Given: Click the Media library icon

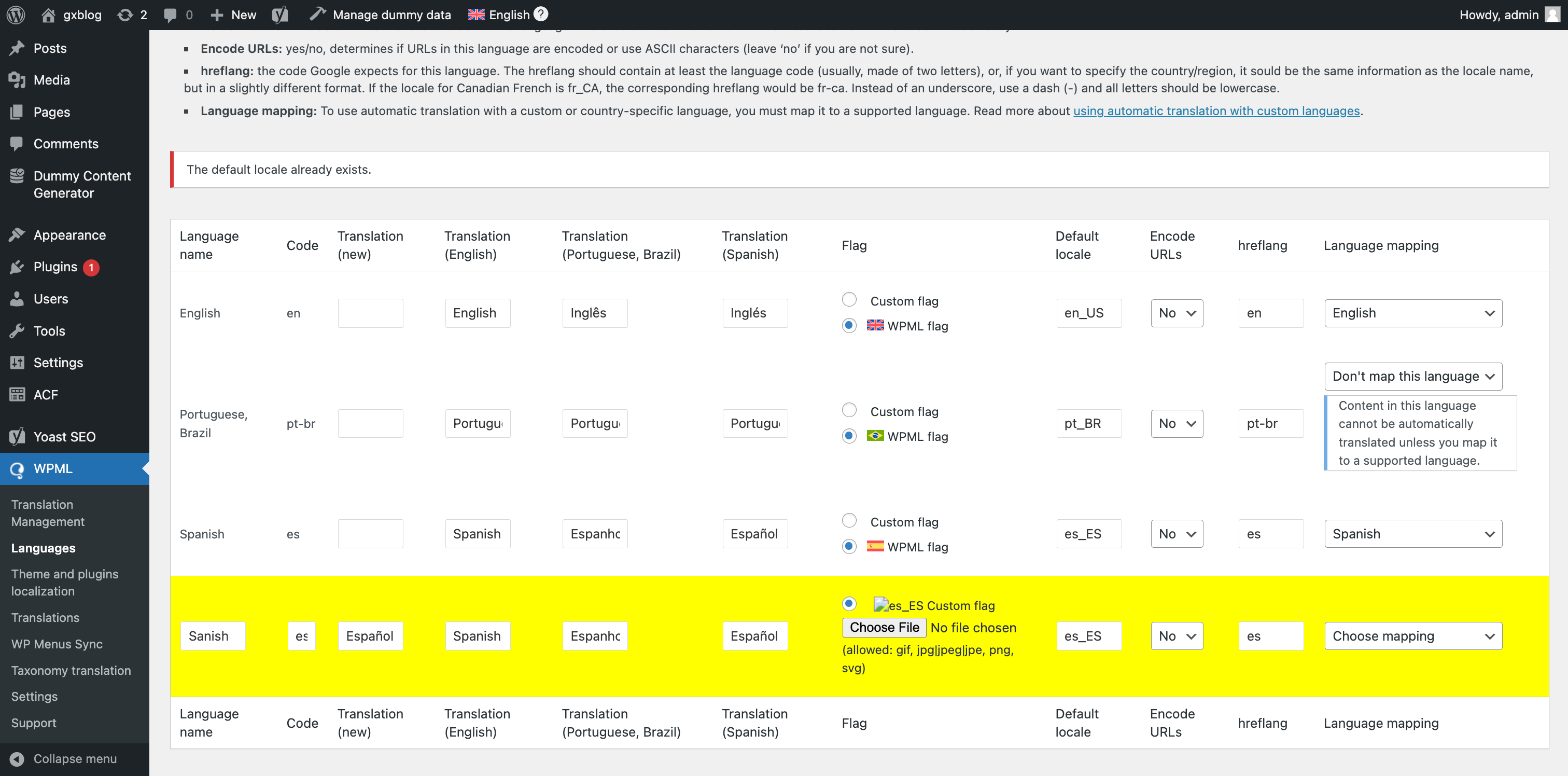Looking at the screenshot, I should click(17, 80).
